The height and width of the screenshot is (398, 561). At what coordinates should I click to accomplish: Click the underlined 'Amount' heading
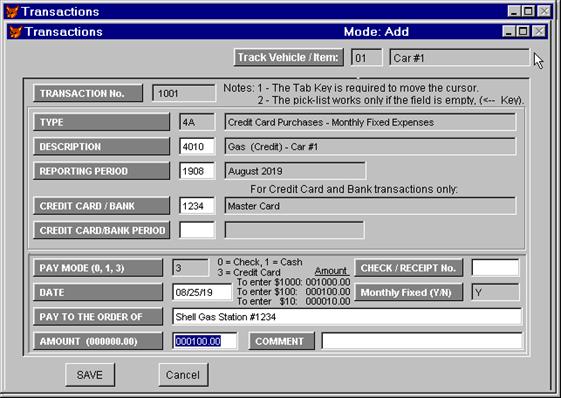pyautogui.click(x=331, y=271)
